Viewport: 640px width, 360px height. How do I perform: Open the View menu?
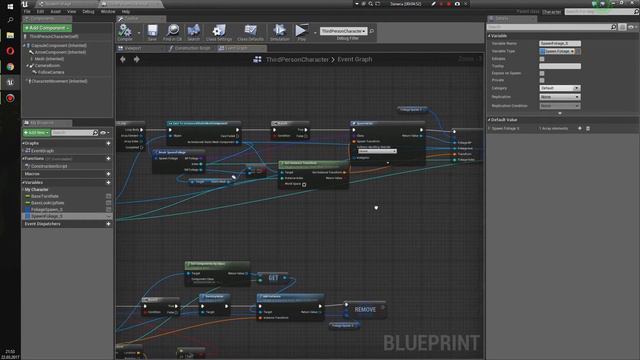[71, 11]
